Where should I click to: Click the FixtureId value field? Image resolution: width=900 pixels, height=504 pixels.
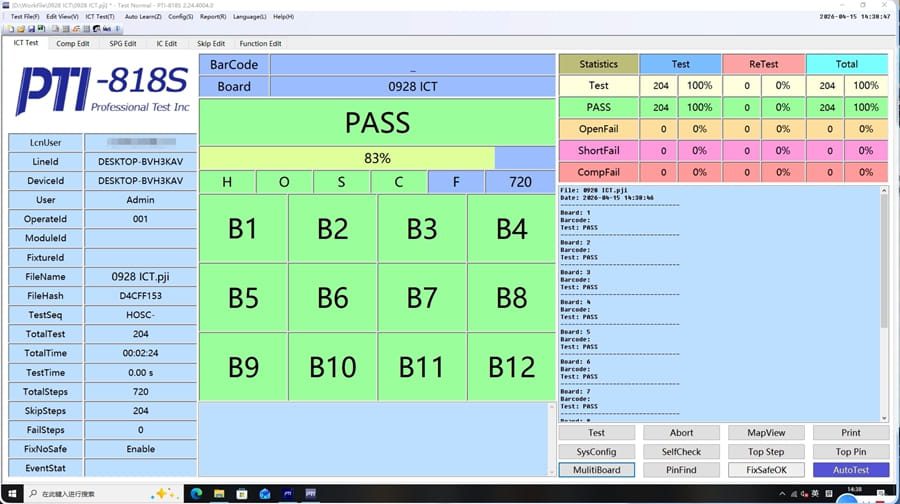point(141,257)
